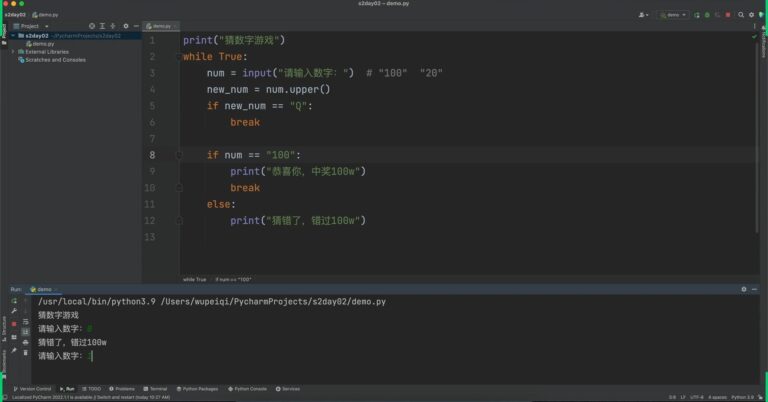The height and width of the screenshot is (402, 768).
Task: Click s2day02 breadcrumb in navigation bar
Action: (15, 15)
